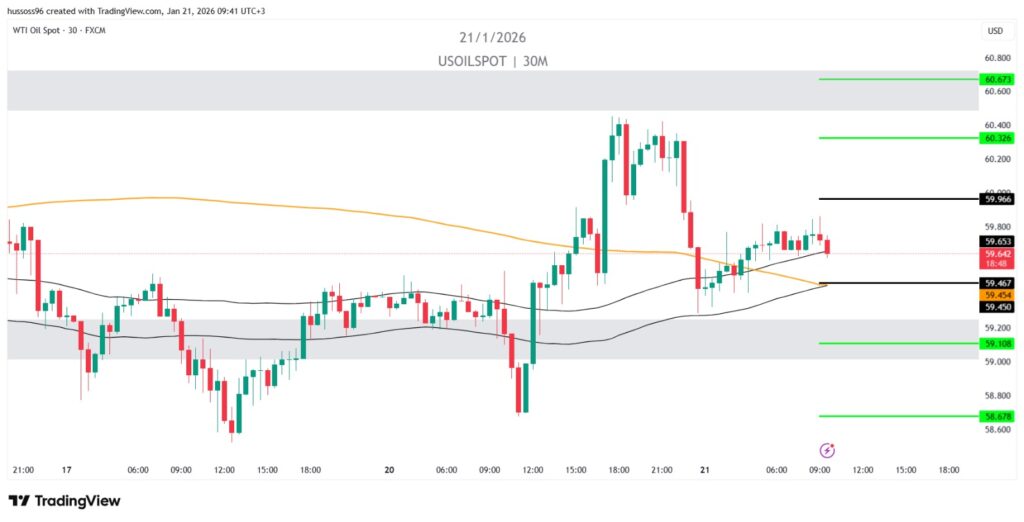Click the date 17 on time axis
Viewport: 1024px width, 522px height.
(67, 470)
